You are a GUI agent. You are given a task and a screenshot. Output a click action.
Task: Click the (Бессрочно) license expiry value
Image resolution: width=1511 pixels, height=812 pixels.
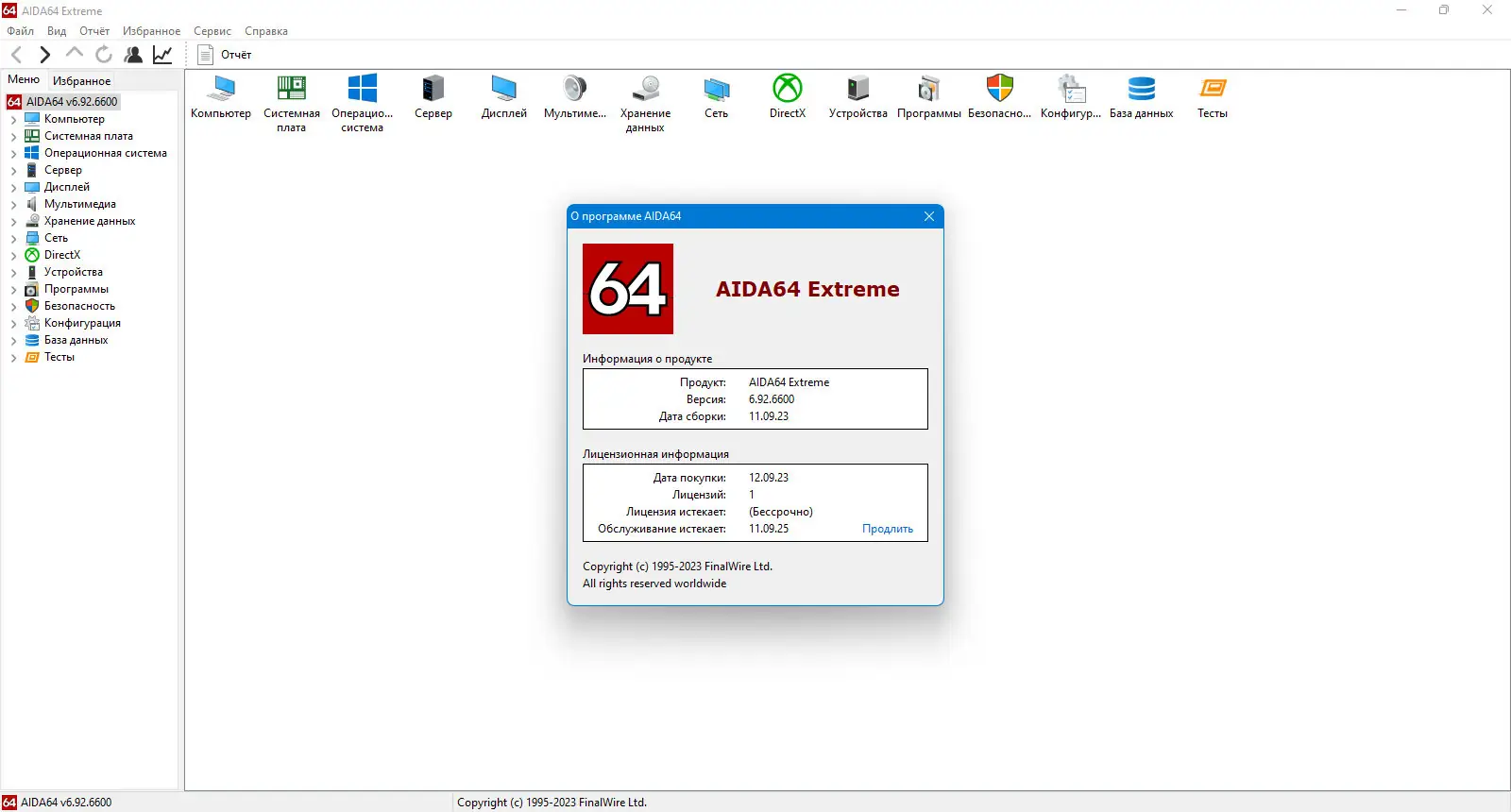781,512
